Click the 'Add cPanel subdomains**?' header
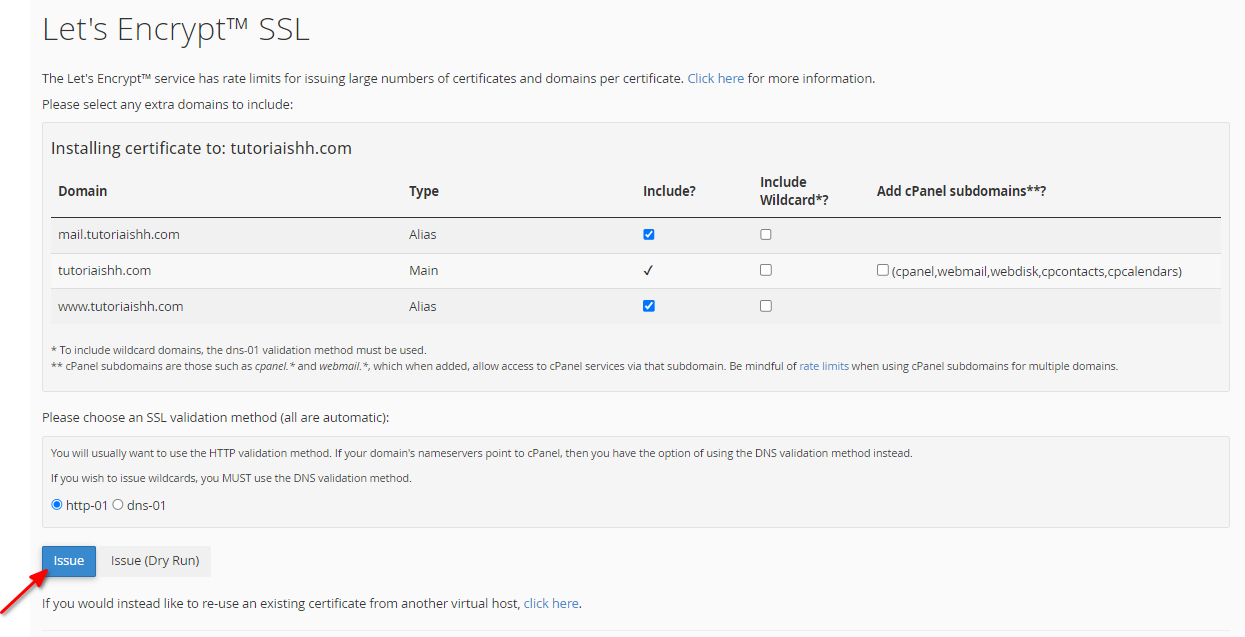Viewport: 1245px width, 637px height. pyautogui.click(x=962, y=190)
